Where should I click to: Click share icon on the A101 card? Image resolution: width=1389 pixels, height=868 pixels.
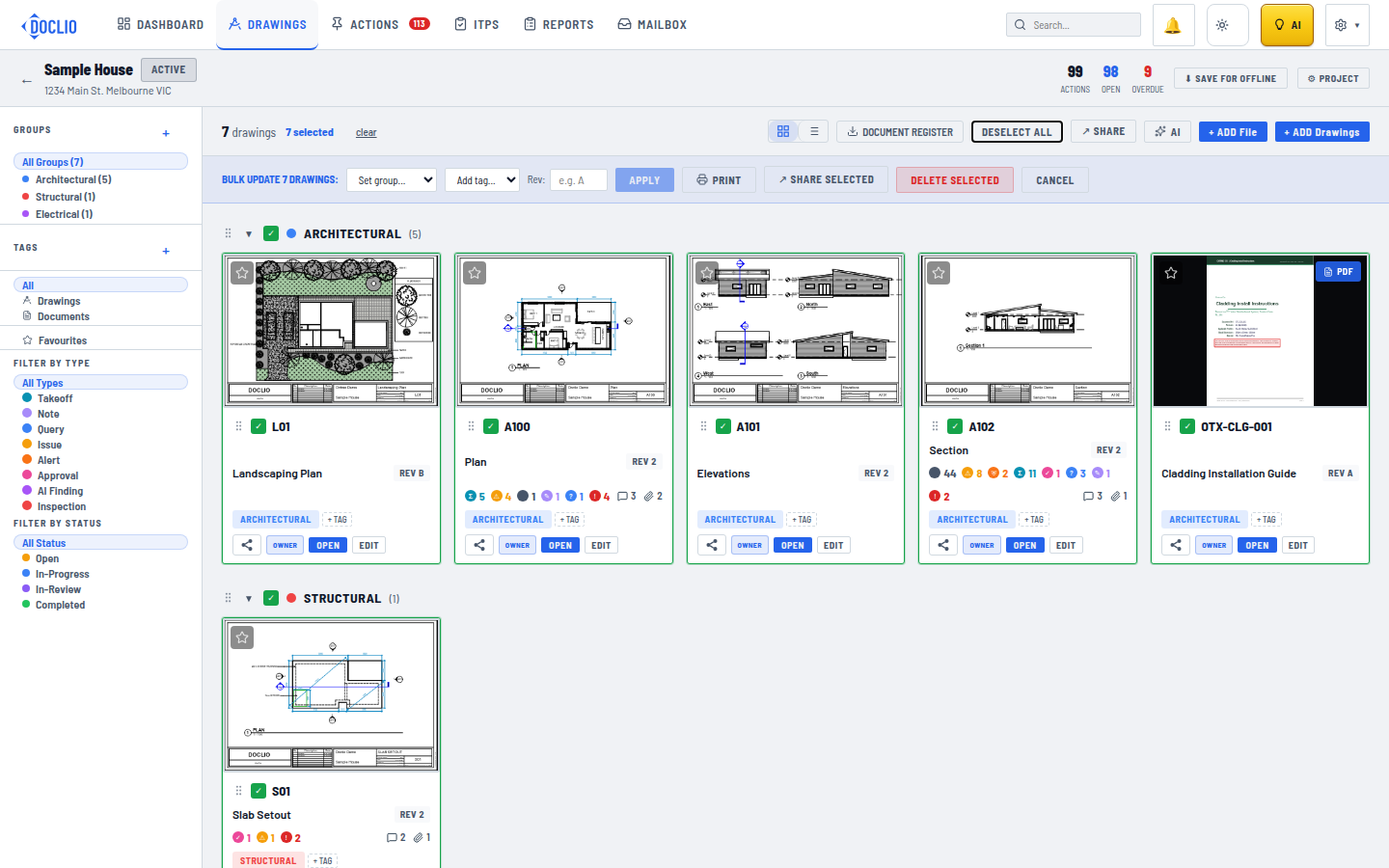tap(712, 545)
